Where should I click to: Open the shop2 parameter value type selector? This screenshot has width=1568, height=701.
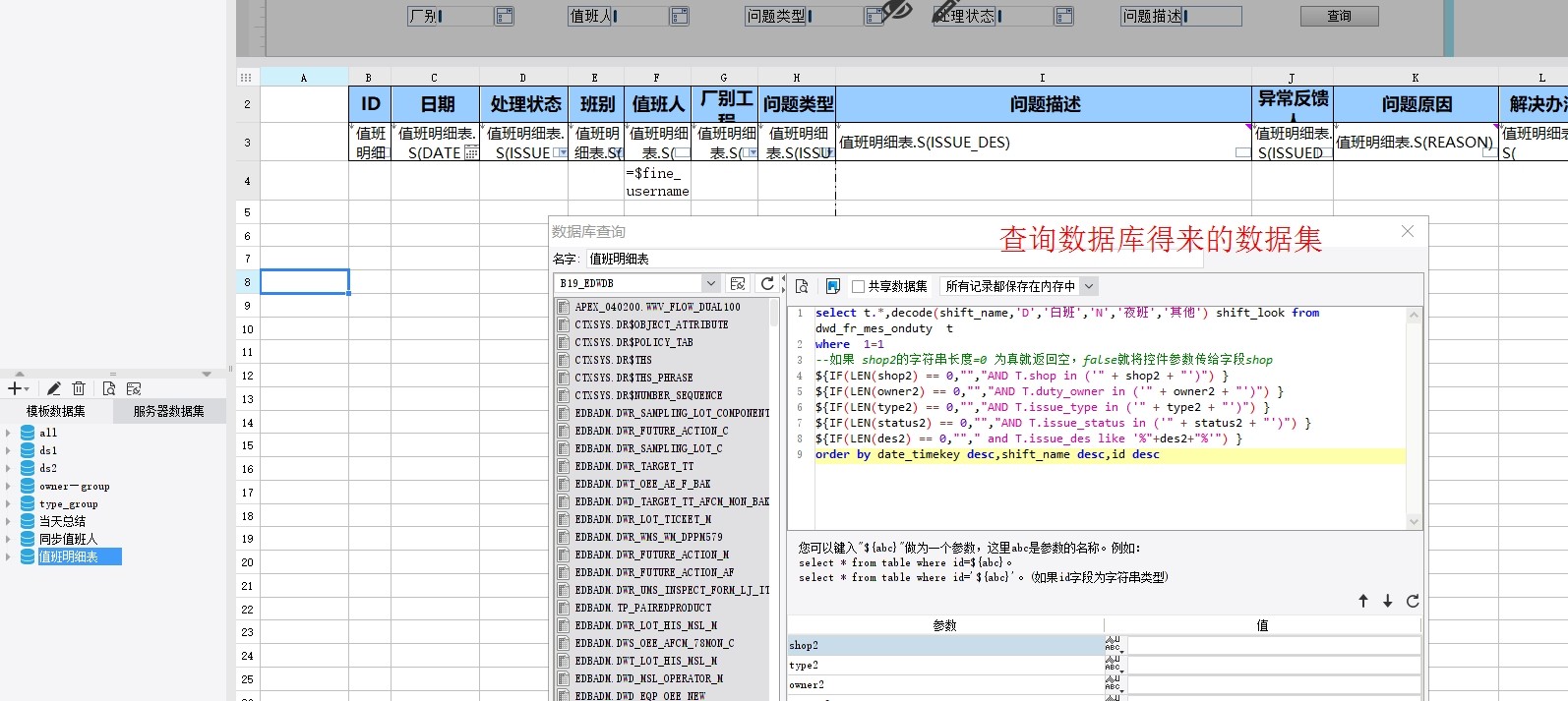tap(1114, 645)
